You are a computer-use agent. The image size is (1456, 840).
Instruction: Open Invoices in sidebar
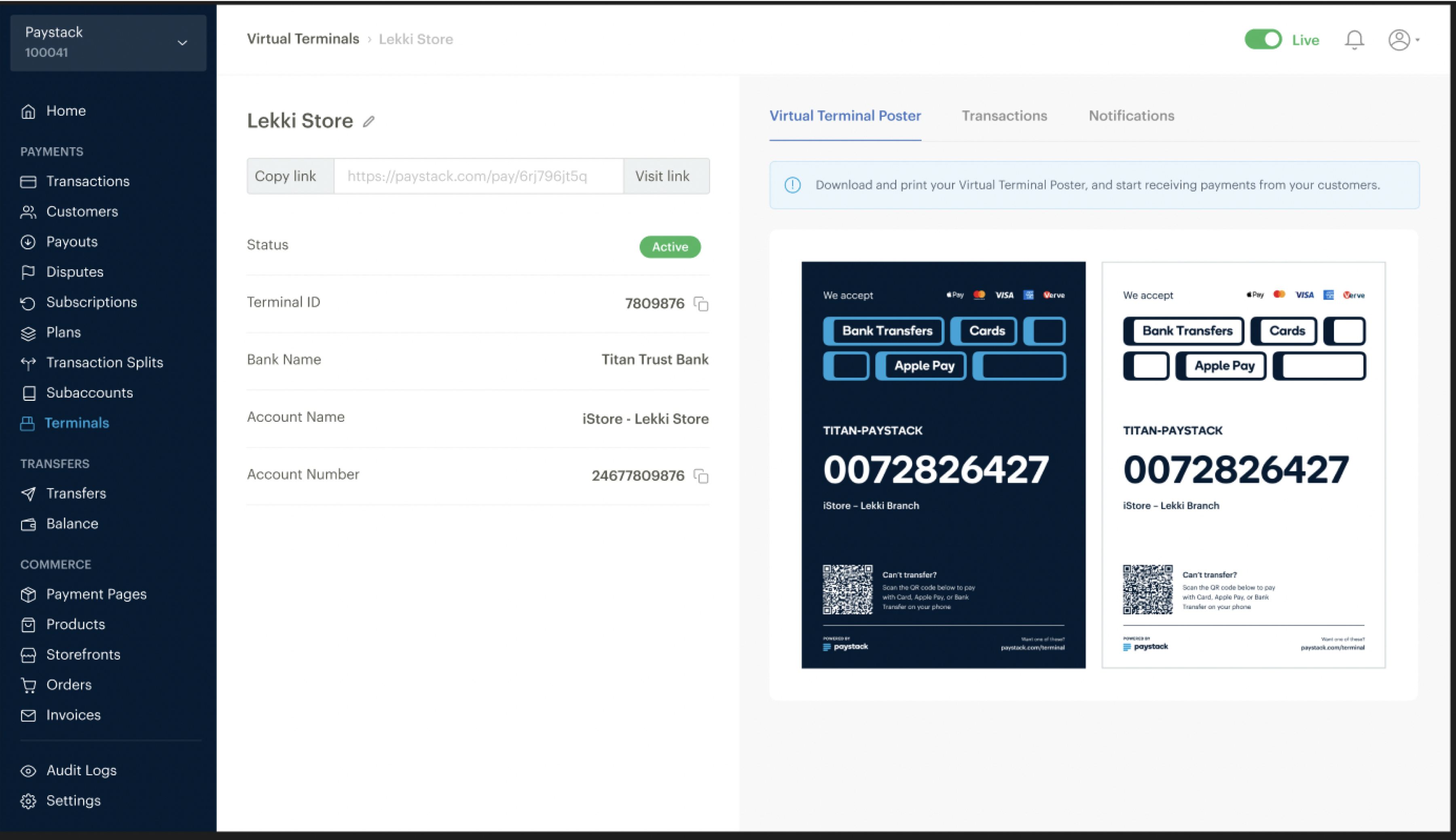tap(73, 715)
